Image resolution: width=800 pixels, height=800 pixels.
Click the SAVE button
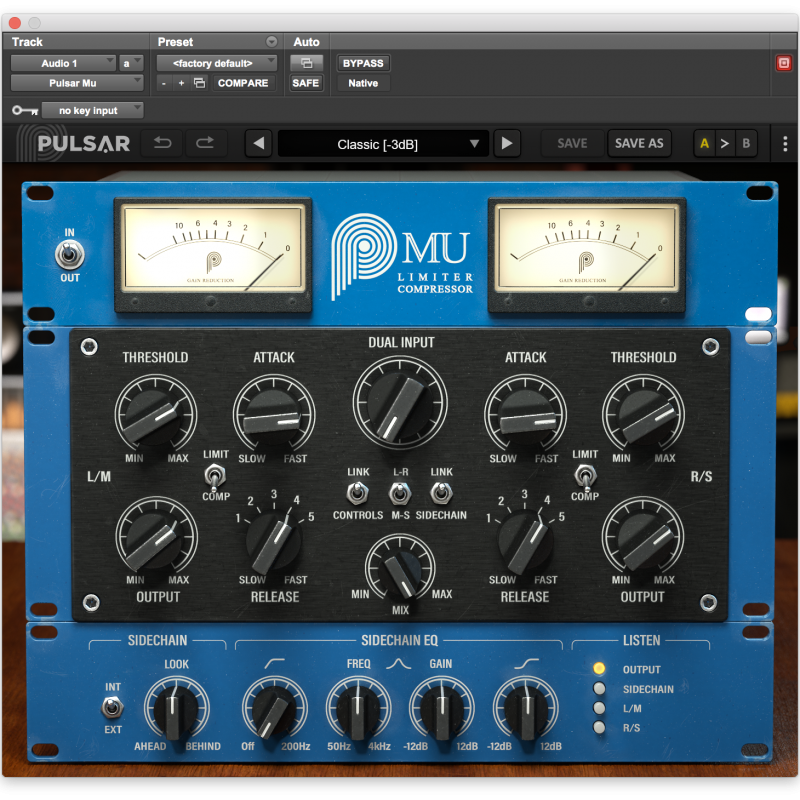572,143
